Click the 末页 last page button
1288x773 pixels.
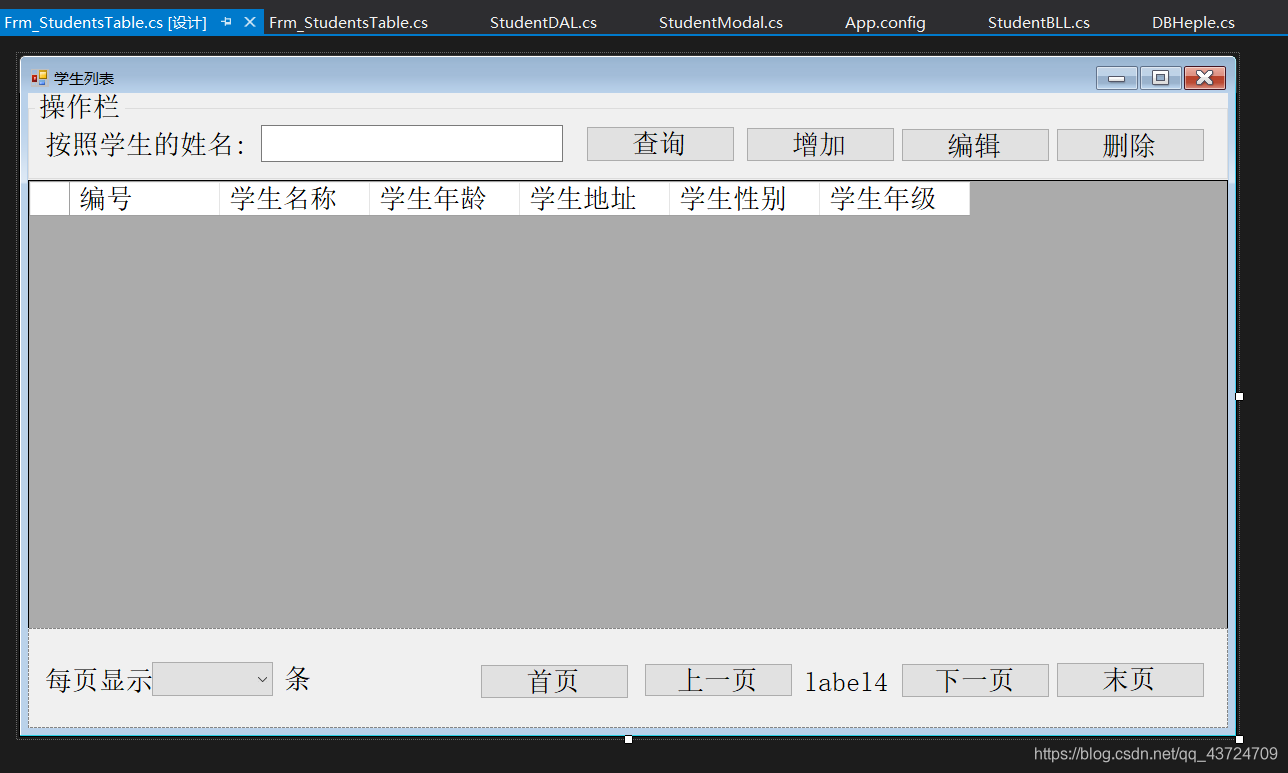(x=1130, y=680)
